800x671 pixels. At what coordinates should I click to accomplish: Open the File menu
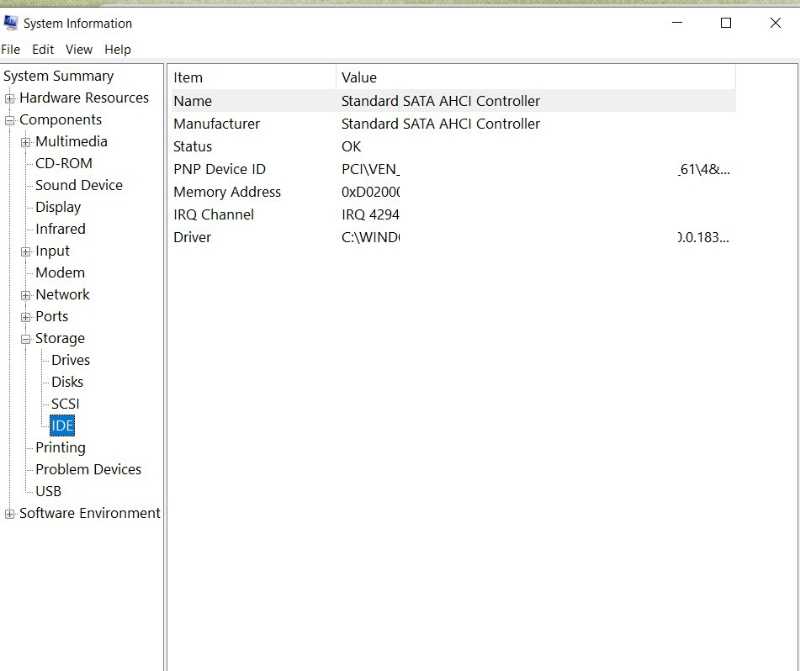pos(10,48)
